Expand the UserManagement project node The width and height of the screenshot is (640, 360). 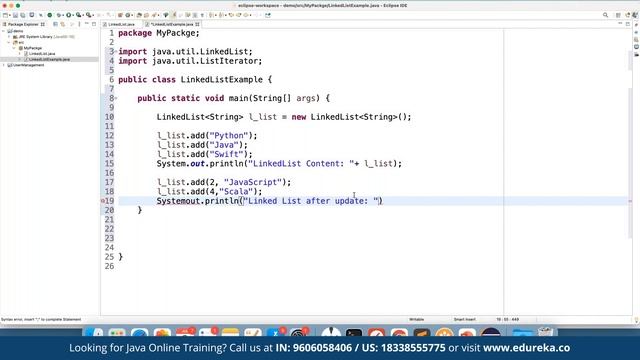click(x=4, y=65)
